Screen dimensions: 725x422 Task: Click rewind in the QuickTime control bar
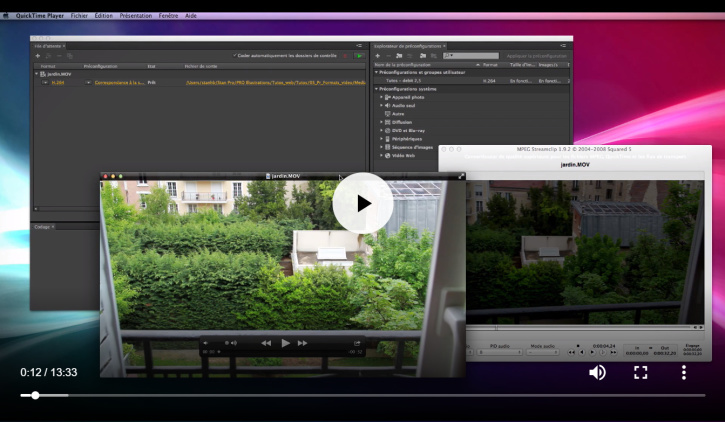pos(266,342)
